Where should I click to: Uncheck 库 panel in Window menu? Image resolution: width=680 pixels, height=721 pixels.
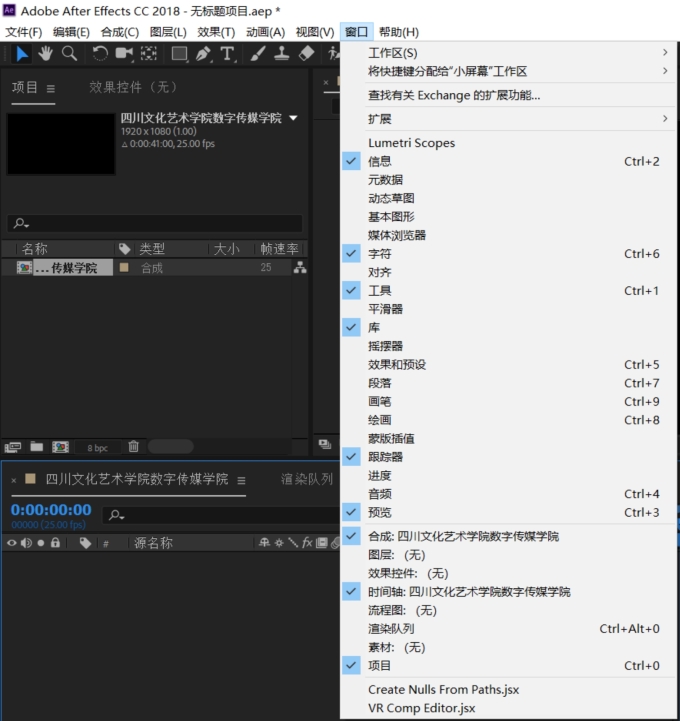(509, 327)
